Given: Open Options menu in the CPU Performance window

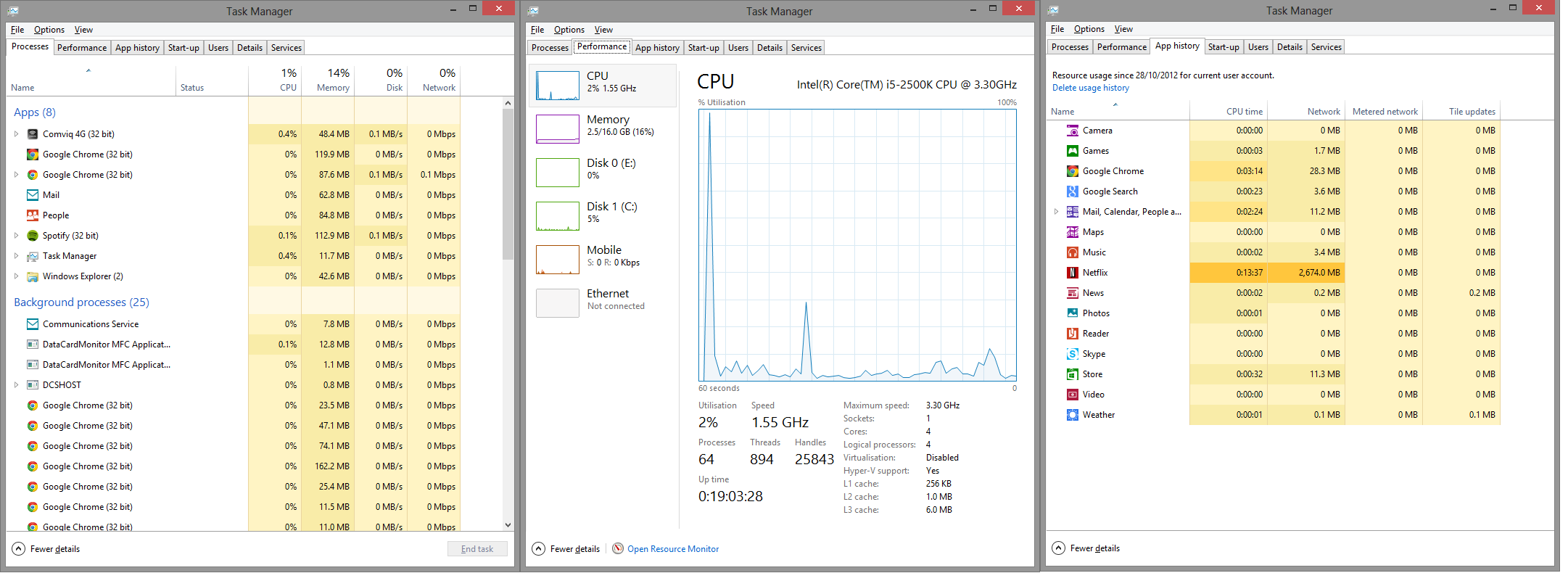Looking at the screenshot, I should tap(569, 30).
